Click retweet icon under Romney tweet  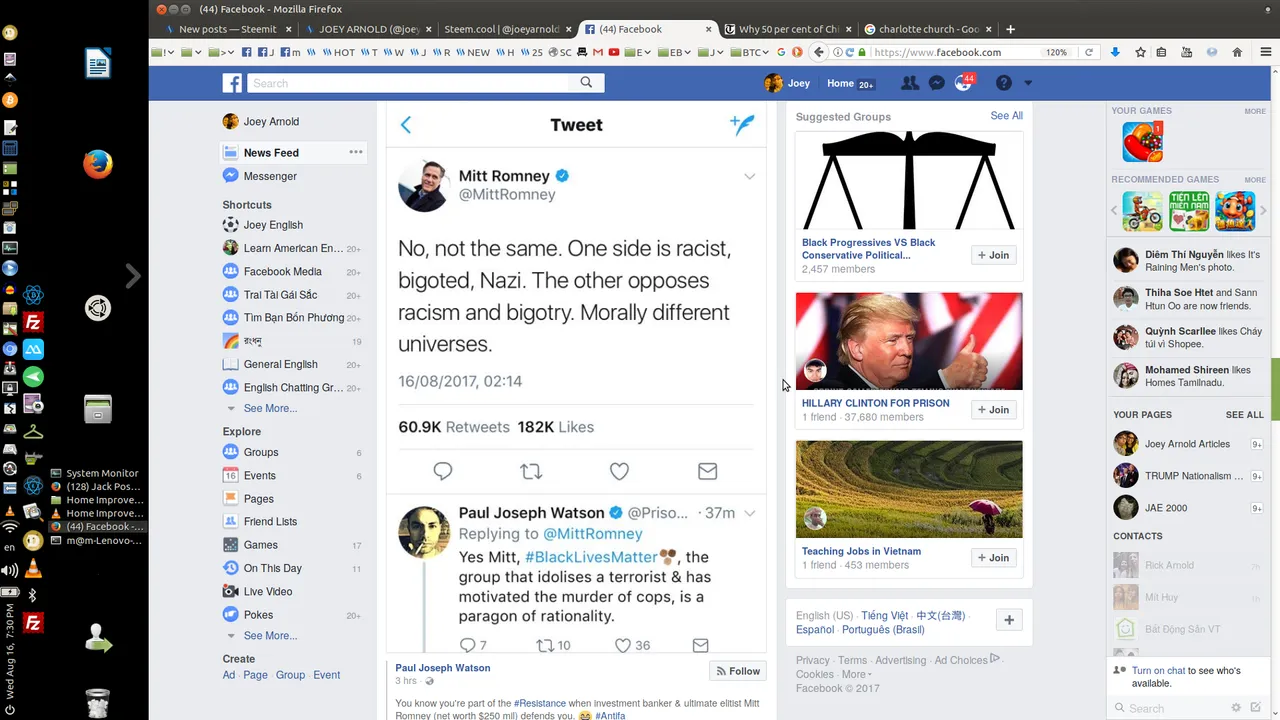point(531,471)
